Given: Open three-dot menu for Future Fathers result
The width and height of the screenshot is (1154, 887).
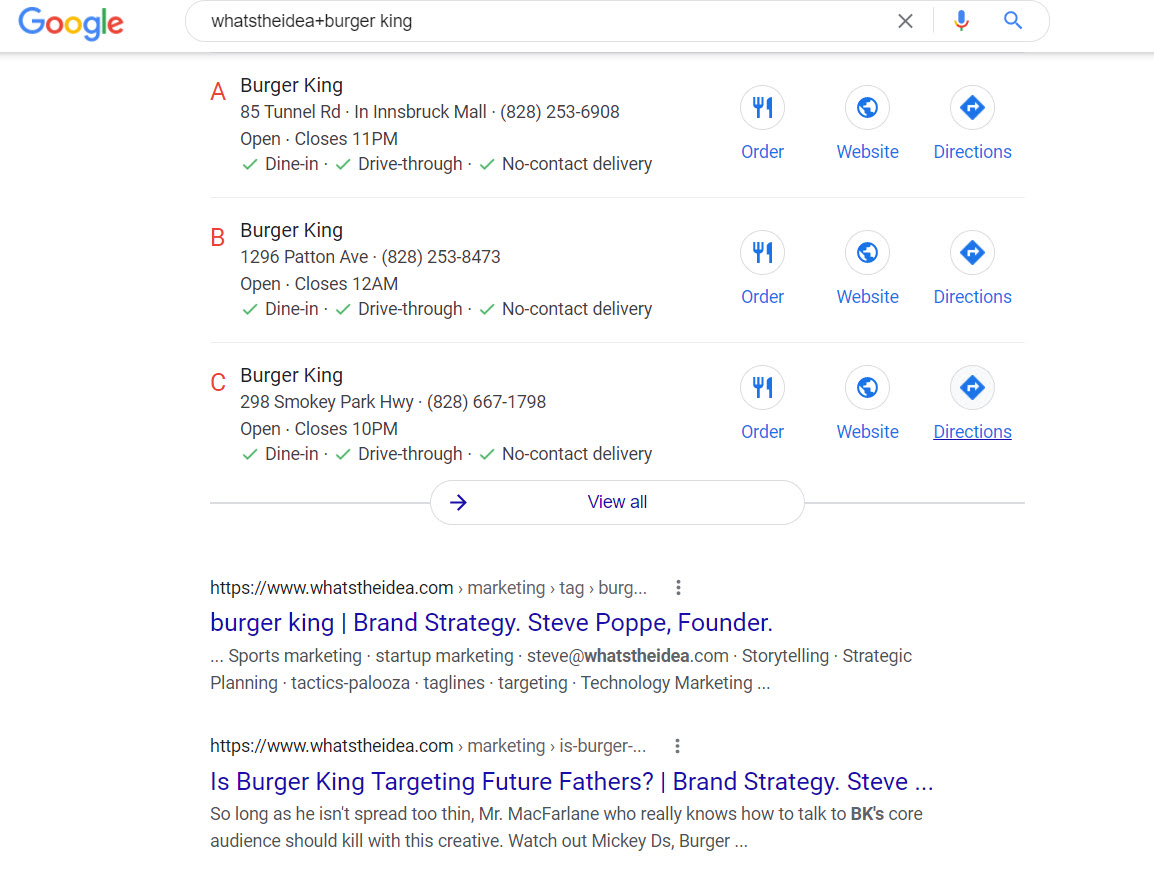Looking at the screenshot, I should (x=678, y=746).
